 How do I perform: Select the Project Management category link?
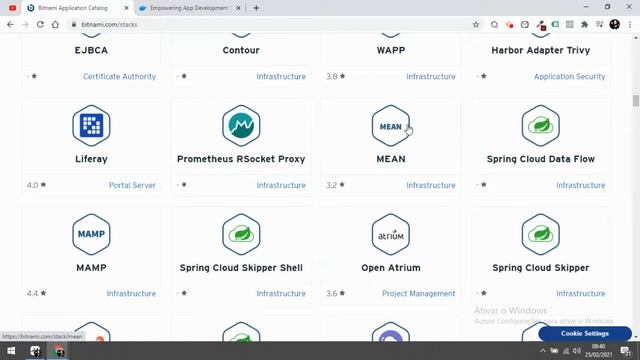[418, 293]
